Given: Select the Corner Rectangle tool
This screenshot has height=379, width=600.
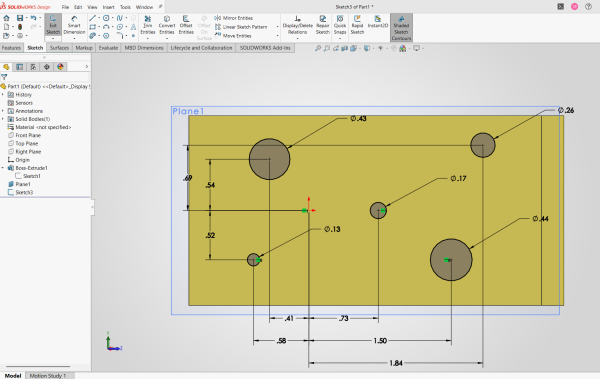Looking at the screenshot, I should [92, 27].
